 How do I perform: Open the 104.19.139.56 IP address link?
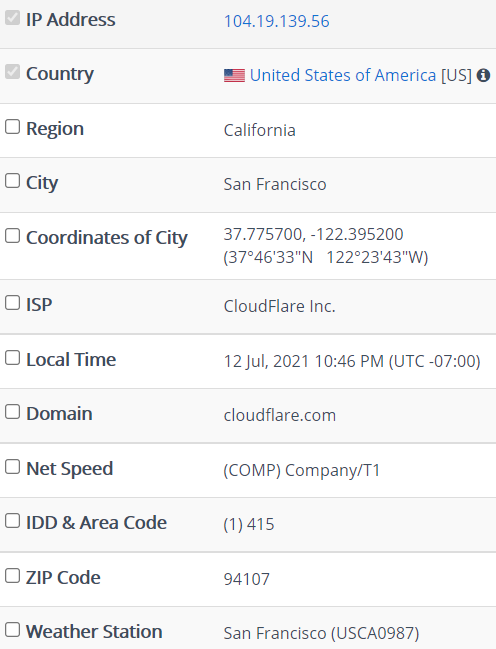[277, 21]
